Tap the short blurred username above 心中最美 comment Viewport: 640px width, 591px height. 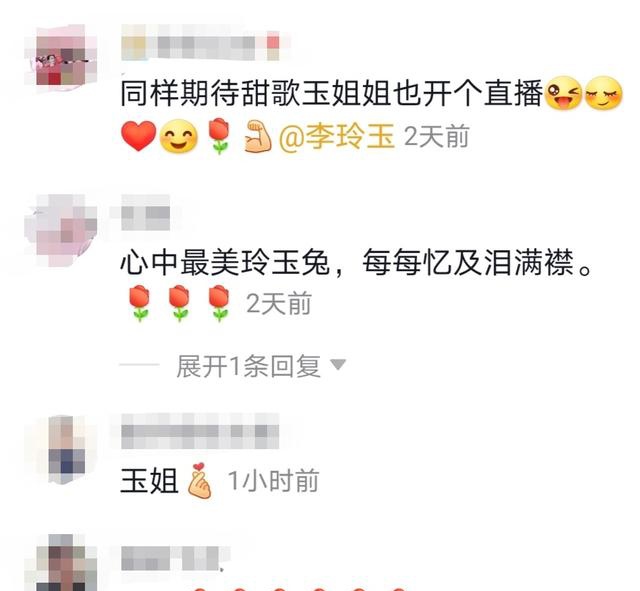146,213
